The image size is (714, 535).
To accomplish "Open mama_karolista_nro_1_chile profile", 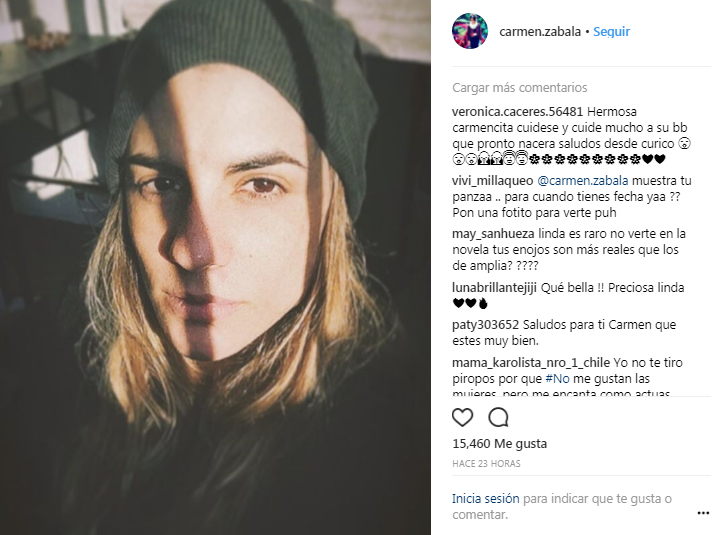I will click(531, 363).
